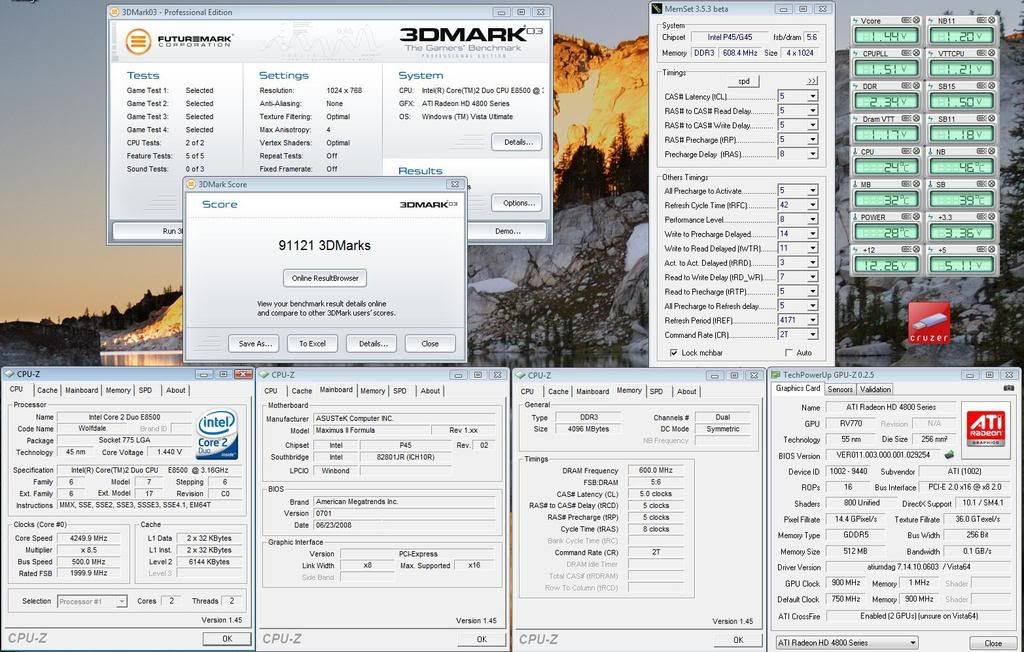Click the screenshot camera icon in GPU-Z
This screenshot has width=1024, height=652.
pyautogui.click(x=1009, y=388)
